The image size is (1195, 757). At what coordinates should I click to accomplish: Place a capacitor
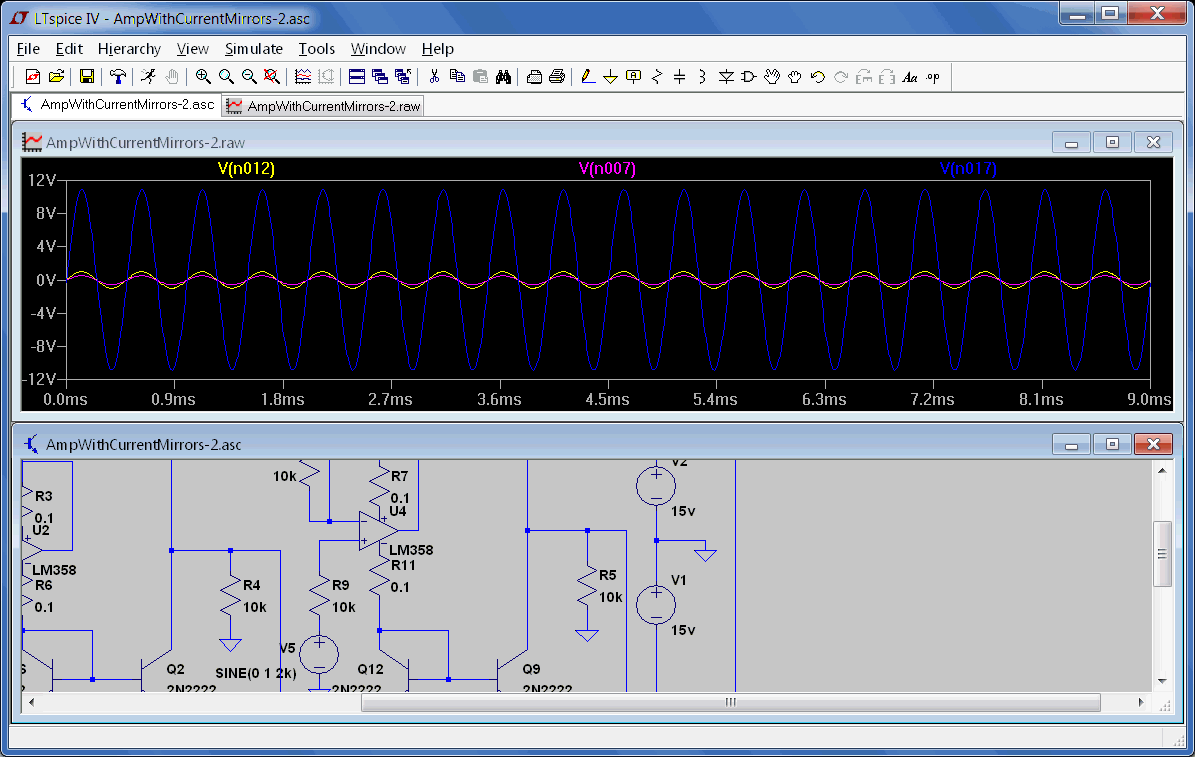click(679, 76)
